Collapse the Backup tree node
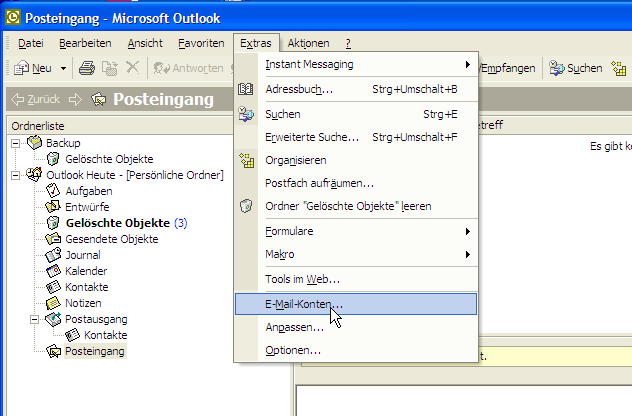The image size is (632, 416). click(15, 143)
